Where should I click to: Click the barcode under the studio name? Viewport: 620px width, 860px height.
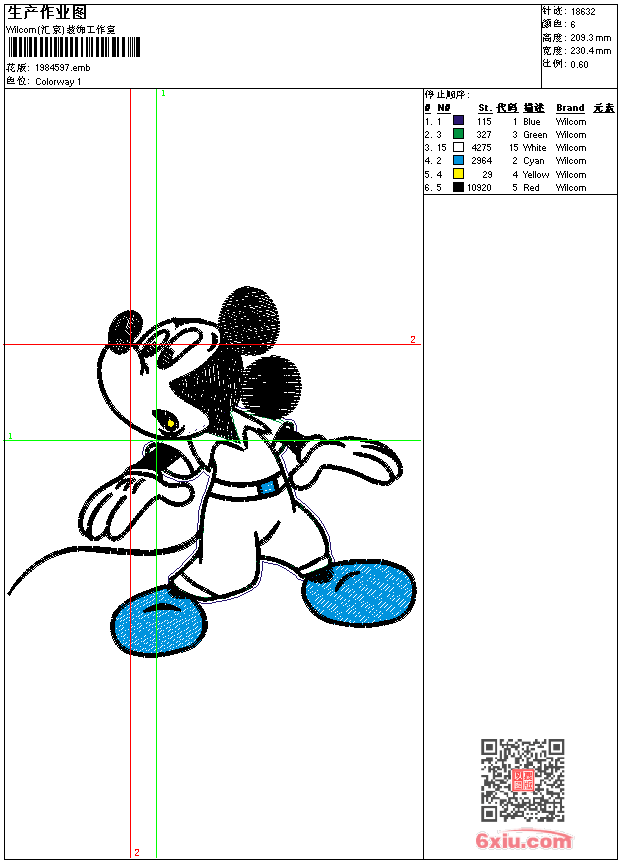coord(74,47)
